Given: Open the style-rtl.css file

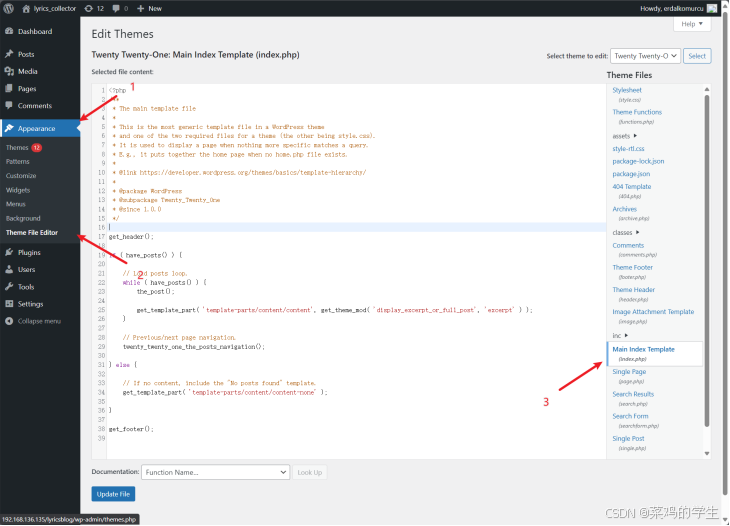Looking at the screenshot, I should (628, 149).
